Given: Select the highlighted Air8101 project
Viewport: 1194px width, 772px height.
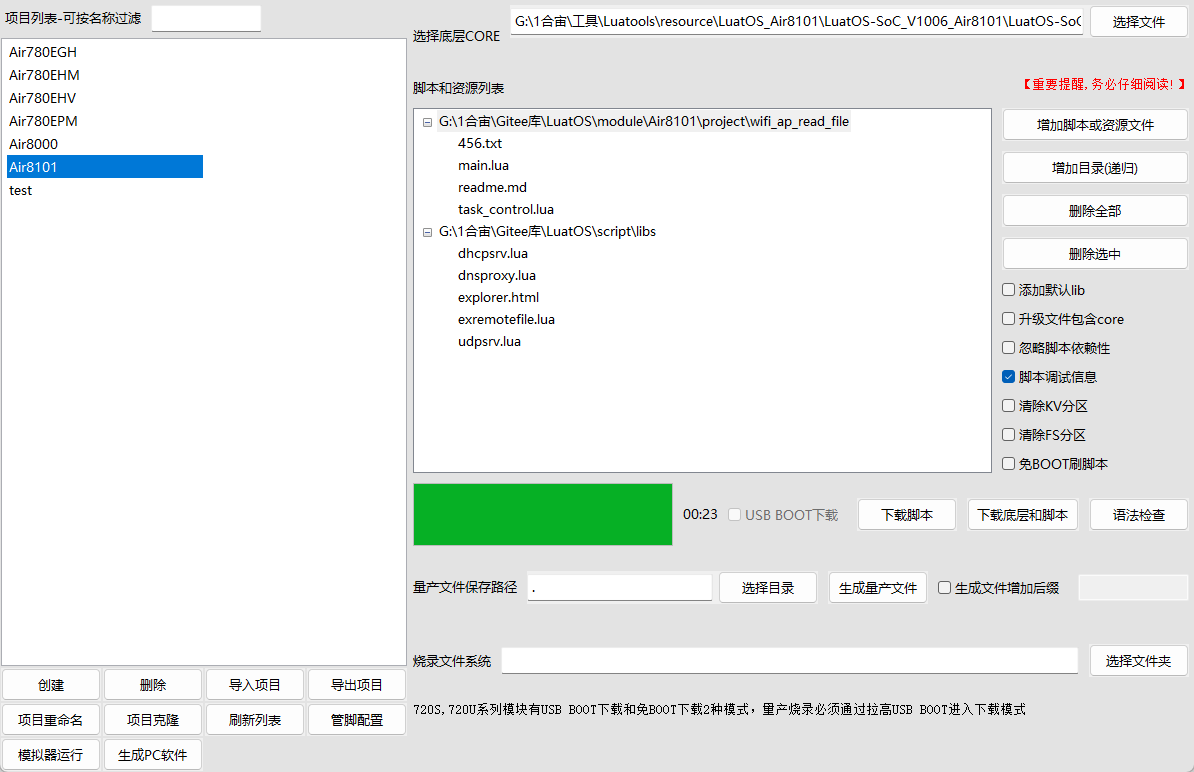Looking at the screenshot, I should click(105, 167).
